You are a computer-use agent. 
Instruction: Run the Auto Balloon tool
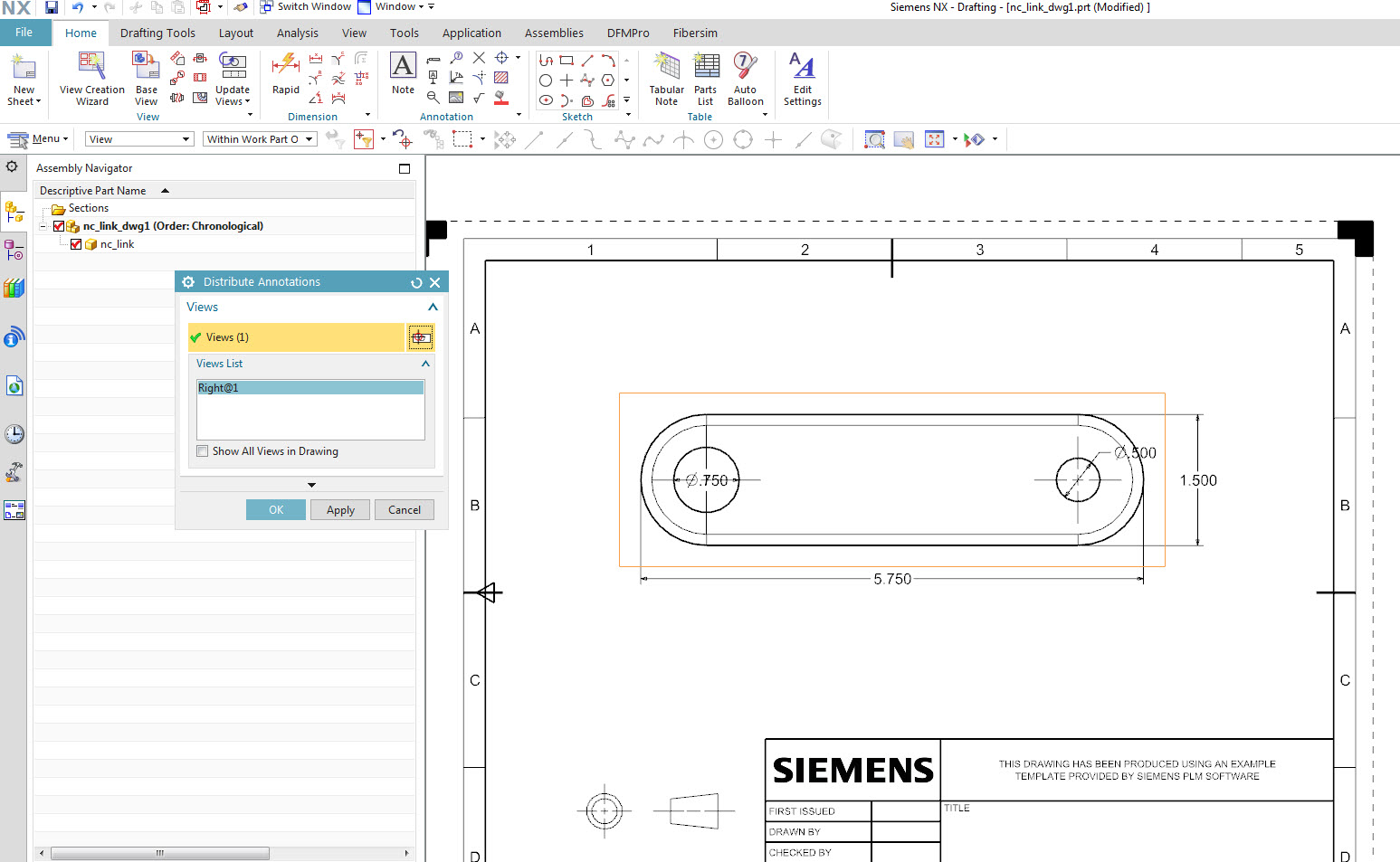[745, 79]
